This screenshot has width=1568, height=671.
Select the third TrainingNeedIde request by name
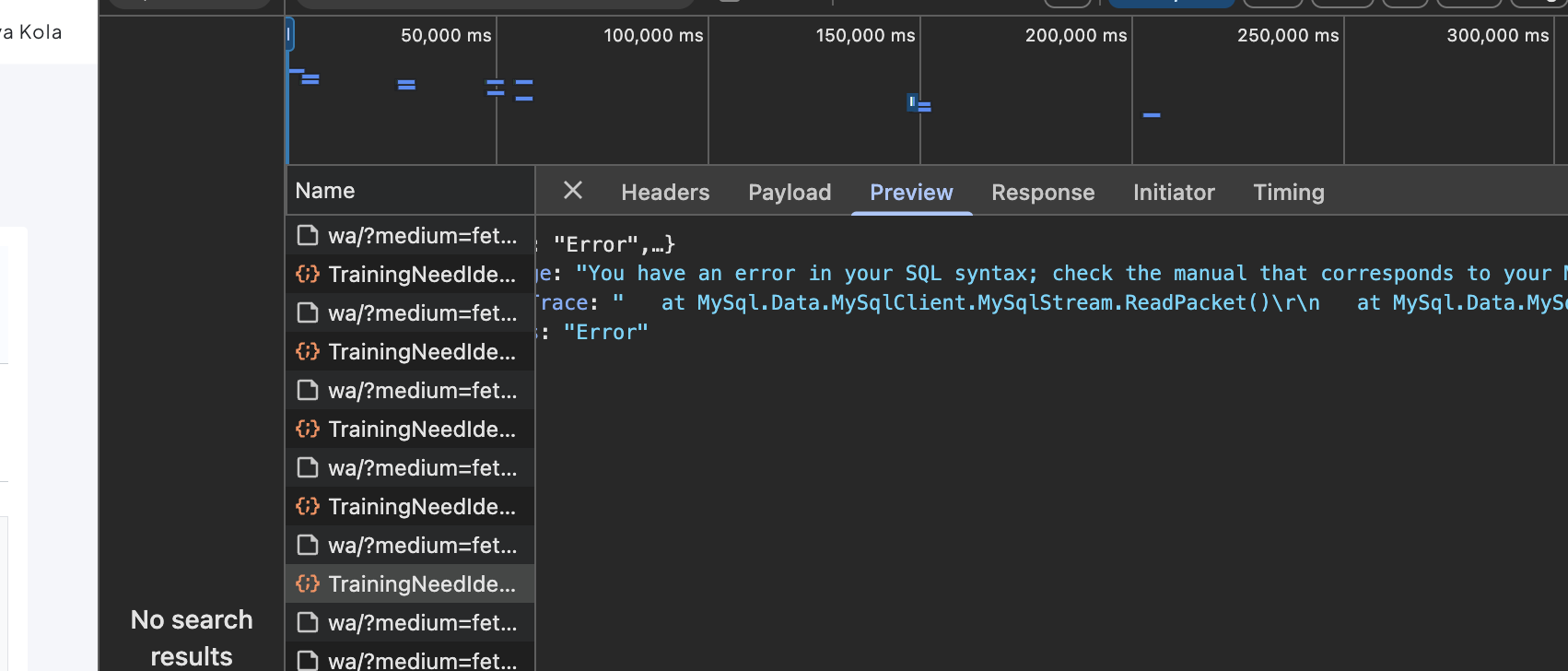[421, 430]
